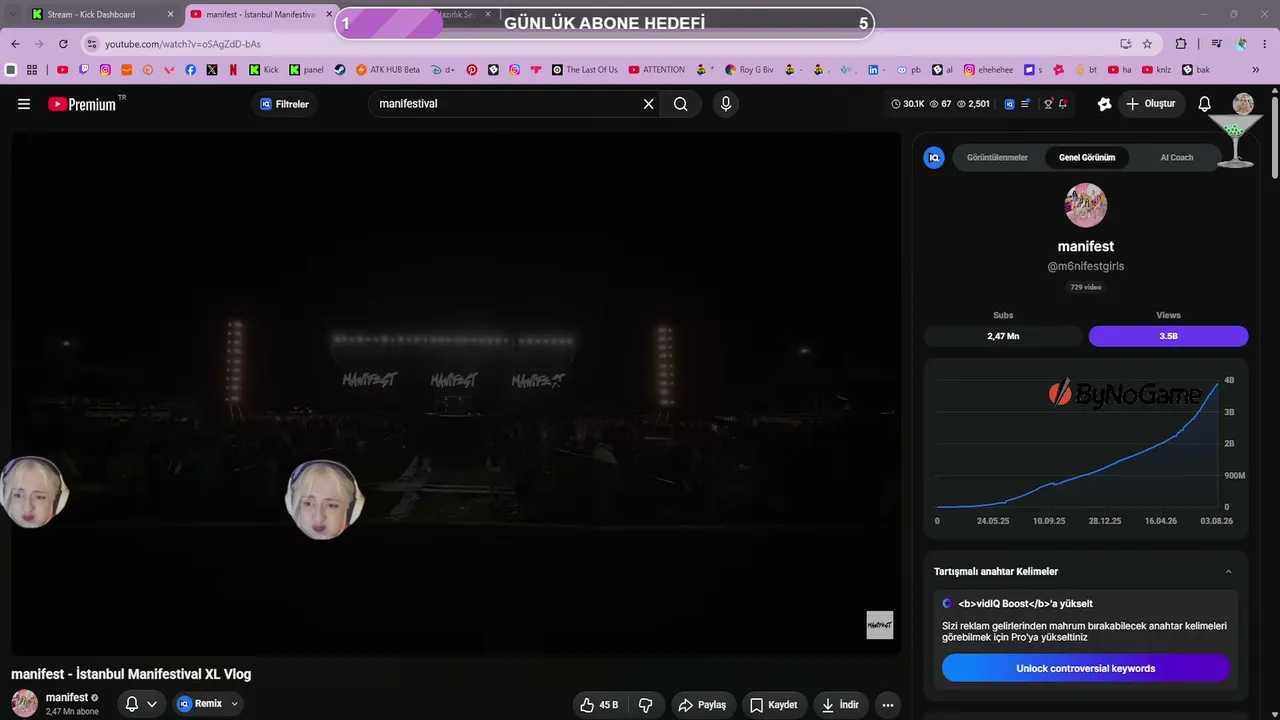Open the Steam bookmark
Viewport: 1280px width, 720px height.
click(340, 70)
